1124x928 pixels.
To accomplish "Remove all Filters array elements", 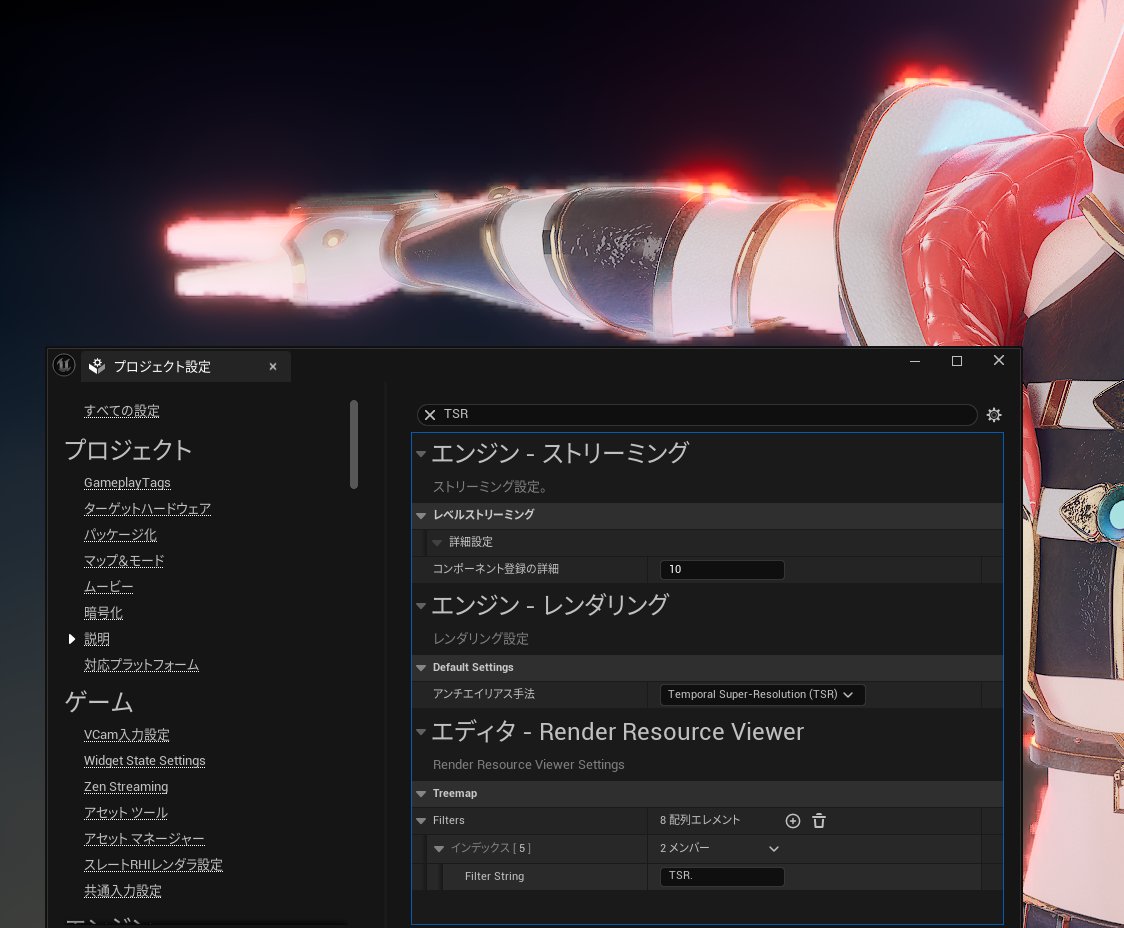I will tap(819, 821).
